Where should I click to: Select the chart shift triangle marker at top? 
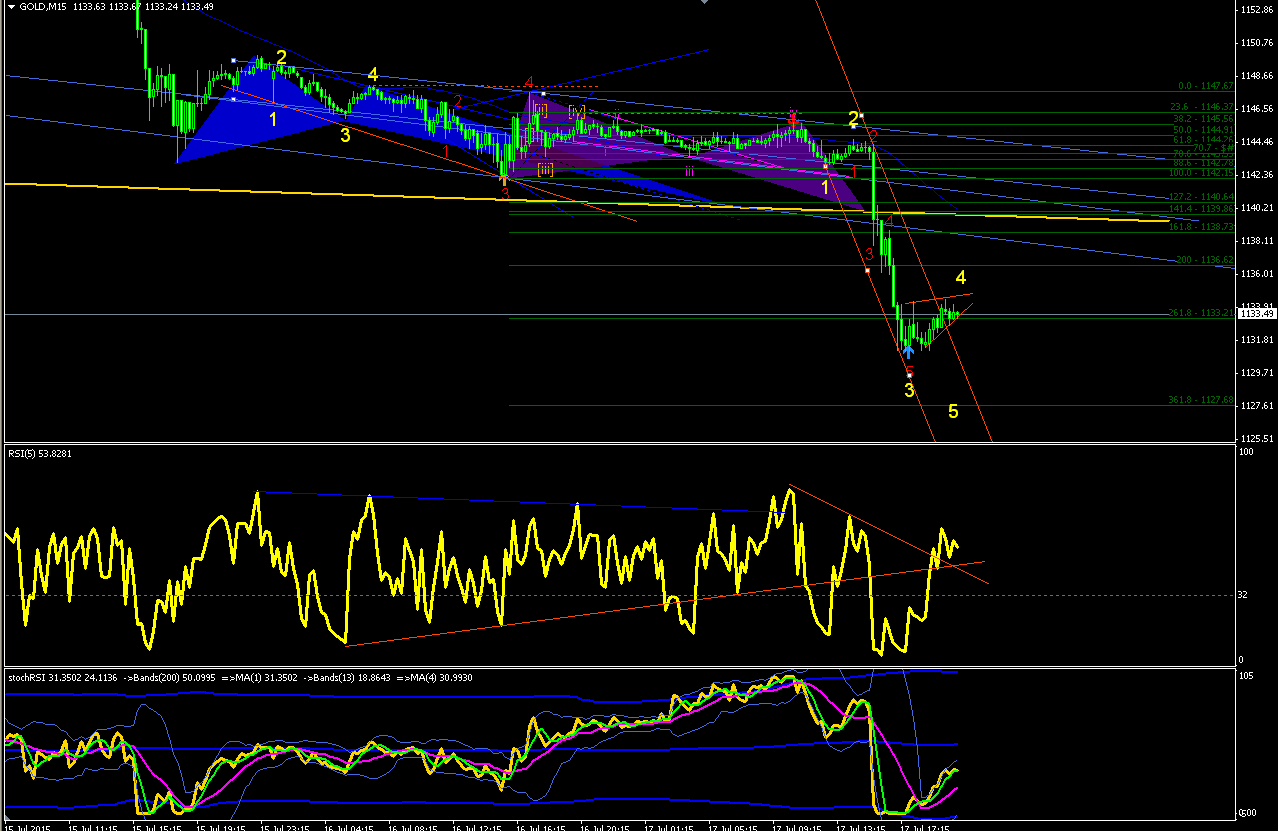706,3
